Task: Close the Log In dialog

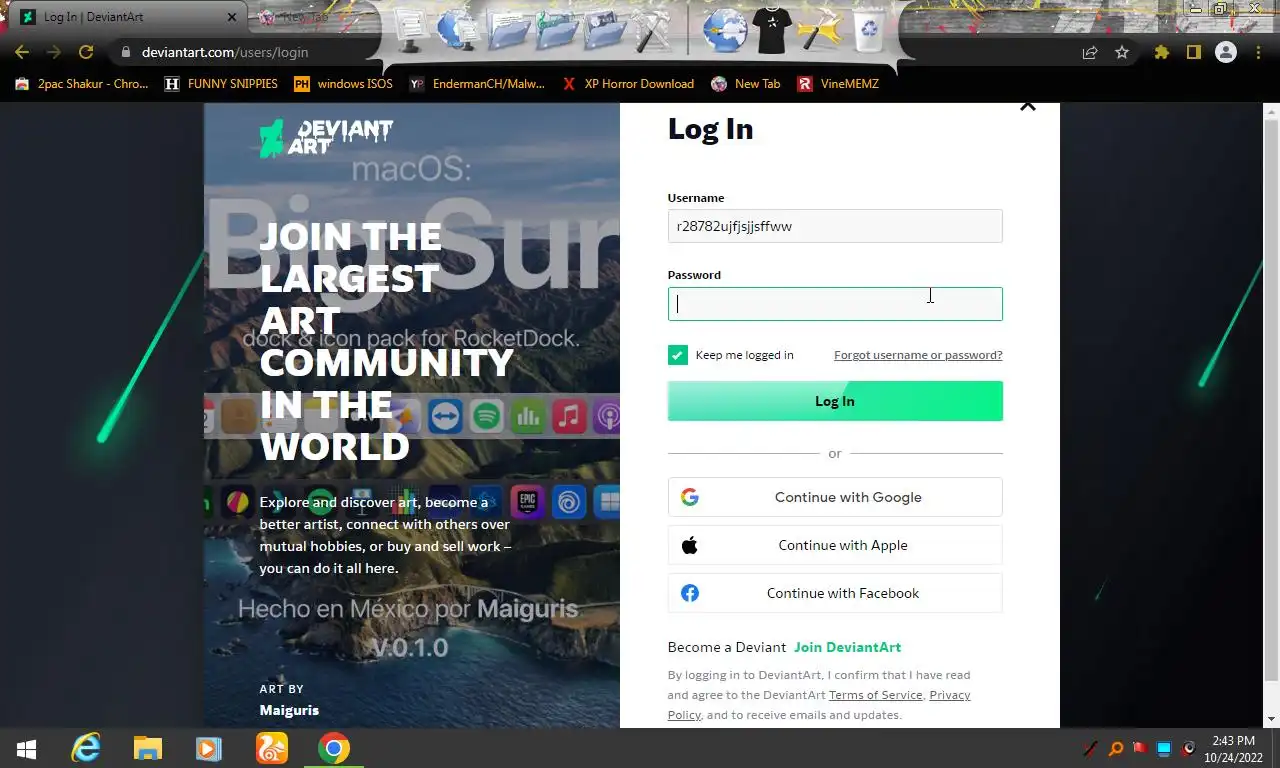Action: click(x=1027, y=106)
